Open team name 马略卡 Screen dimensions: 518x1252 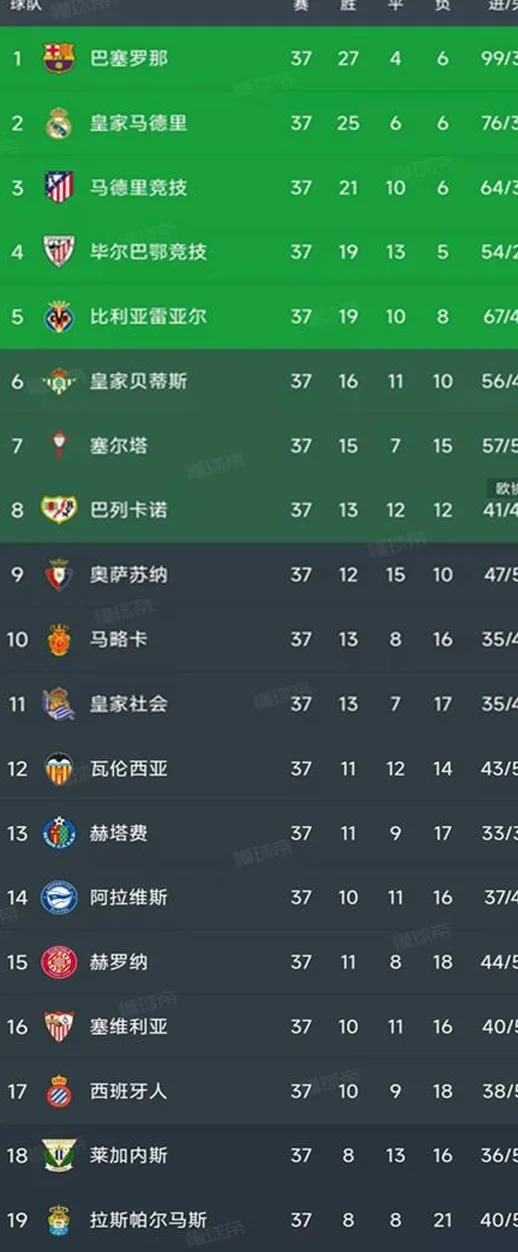[x=119, y=639]
